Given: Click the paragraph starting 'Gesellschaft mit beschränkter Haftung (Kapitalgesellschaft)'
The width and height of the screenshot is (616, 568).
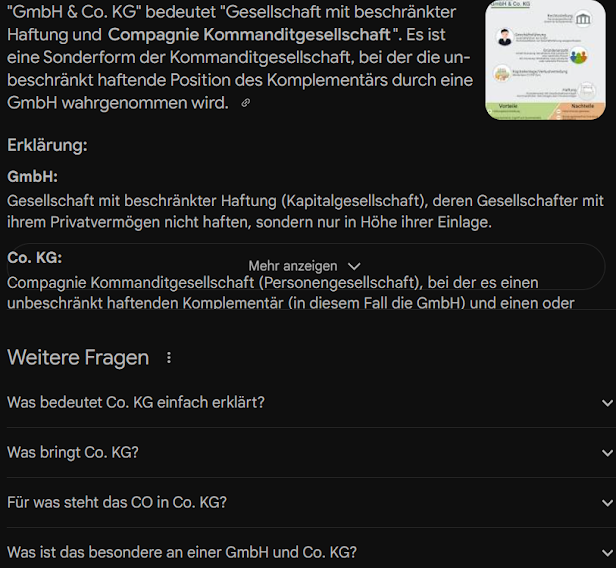Looking at the screenshot, I should (x=305, y=211).
